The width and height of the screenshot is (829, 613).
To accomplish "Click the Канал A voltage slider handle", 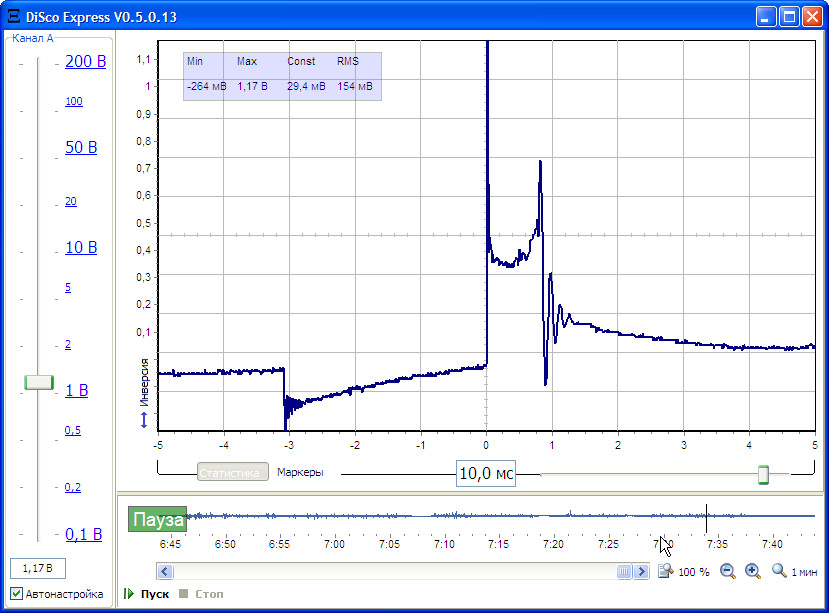I will click(x=39, y=382).
